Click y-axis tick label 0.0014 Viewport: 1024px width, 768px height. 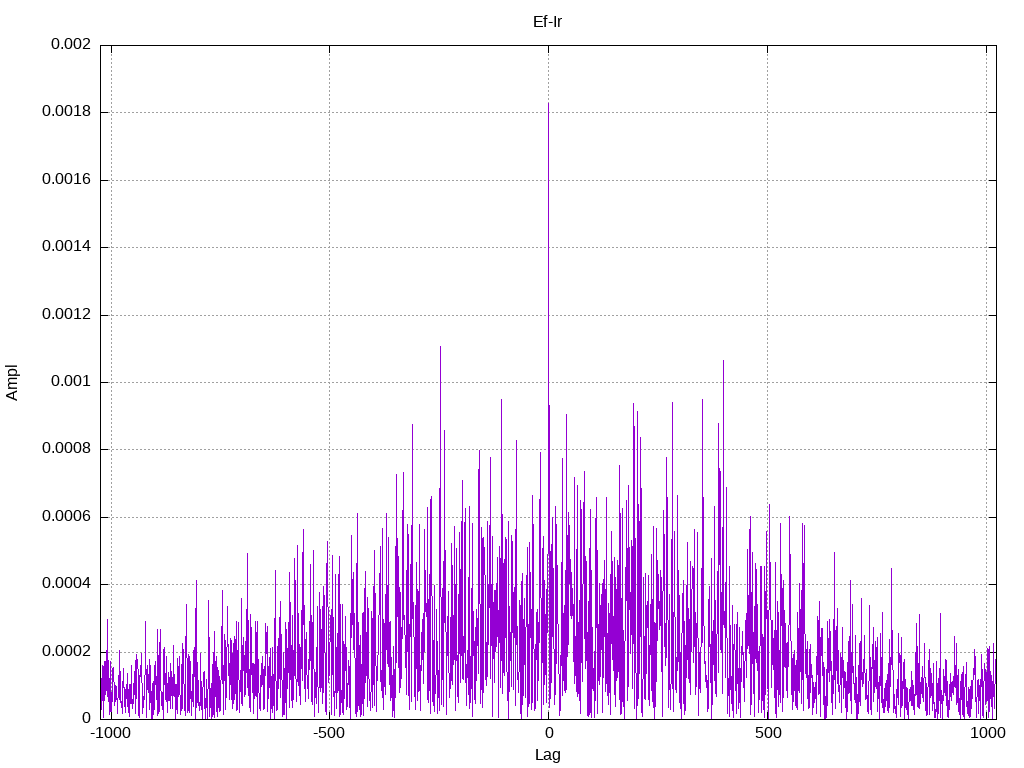67,247
